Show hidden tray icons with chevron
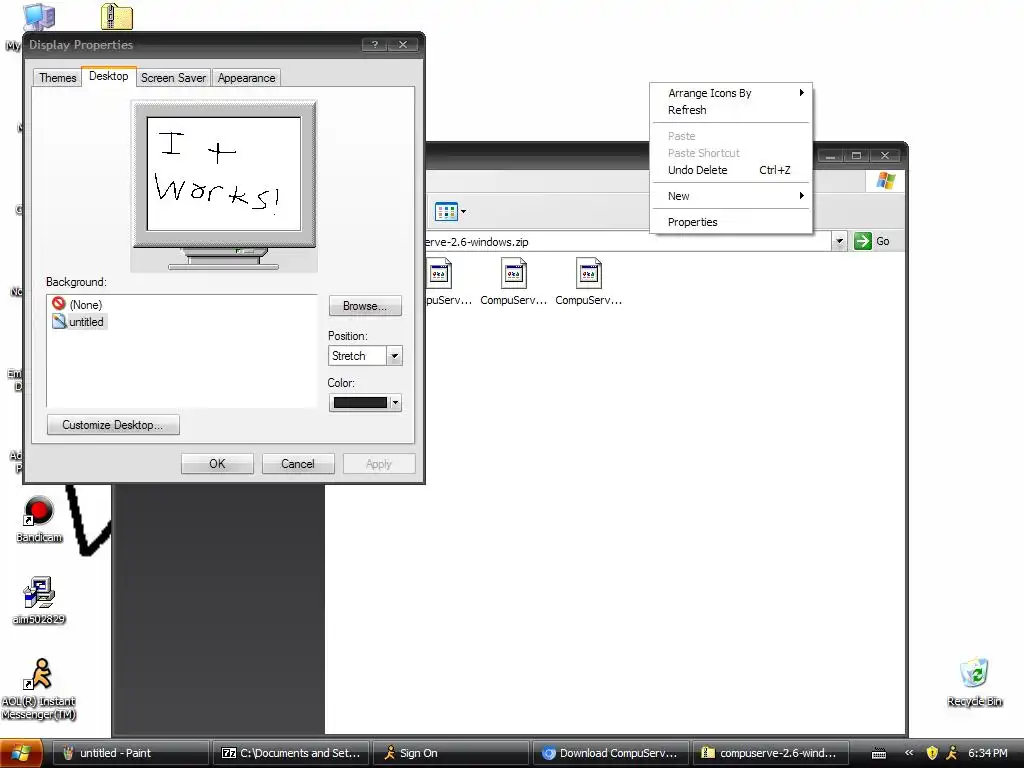This screenshot has height=768, width=1024. tap(908, 753)
